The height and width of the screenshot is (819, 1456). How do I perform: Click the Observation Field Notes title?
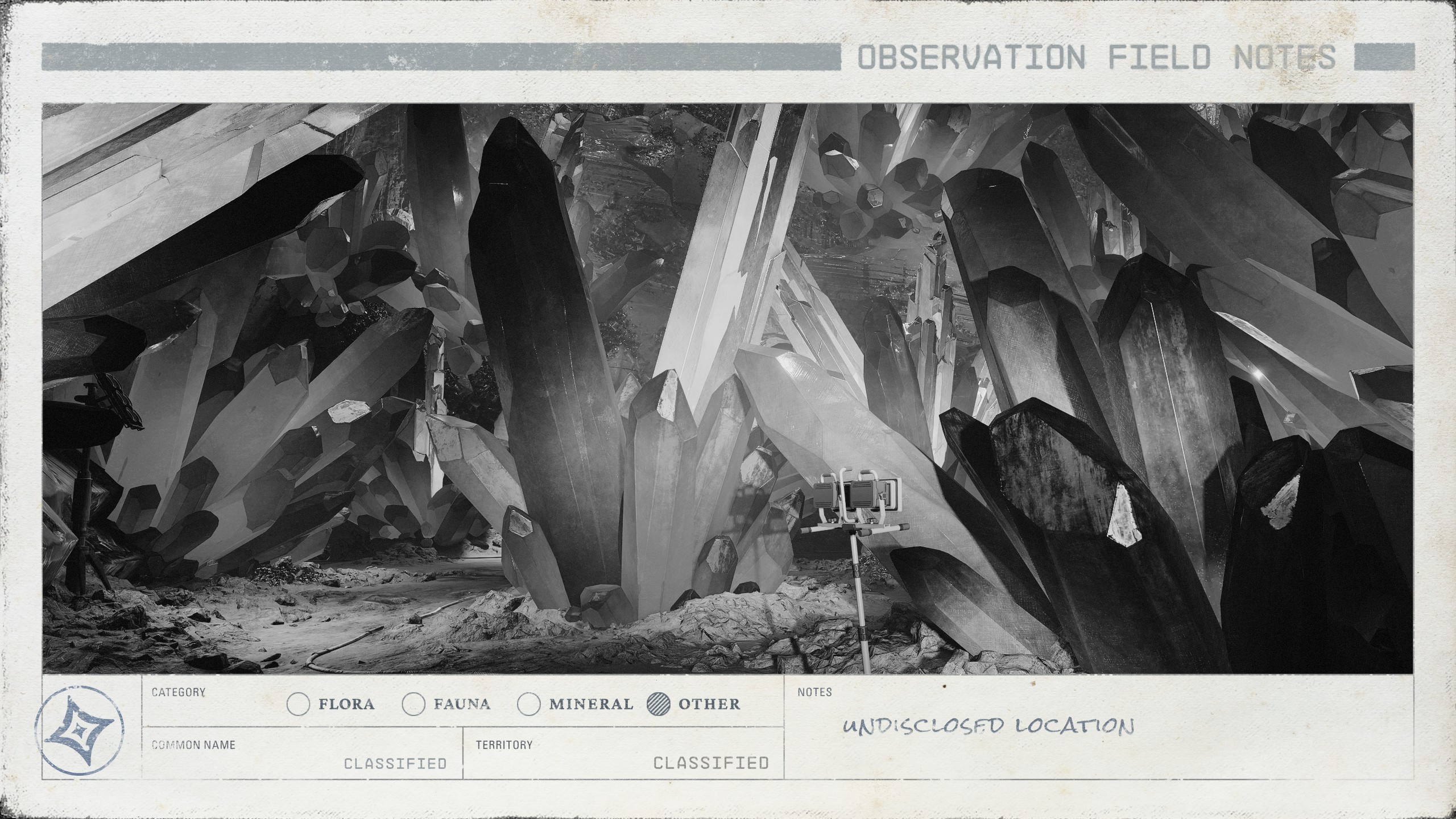[1097, 57]
